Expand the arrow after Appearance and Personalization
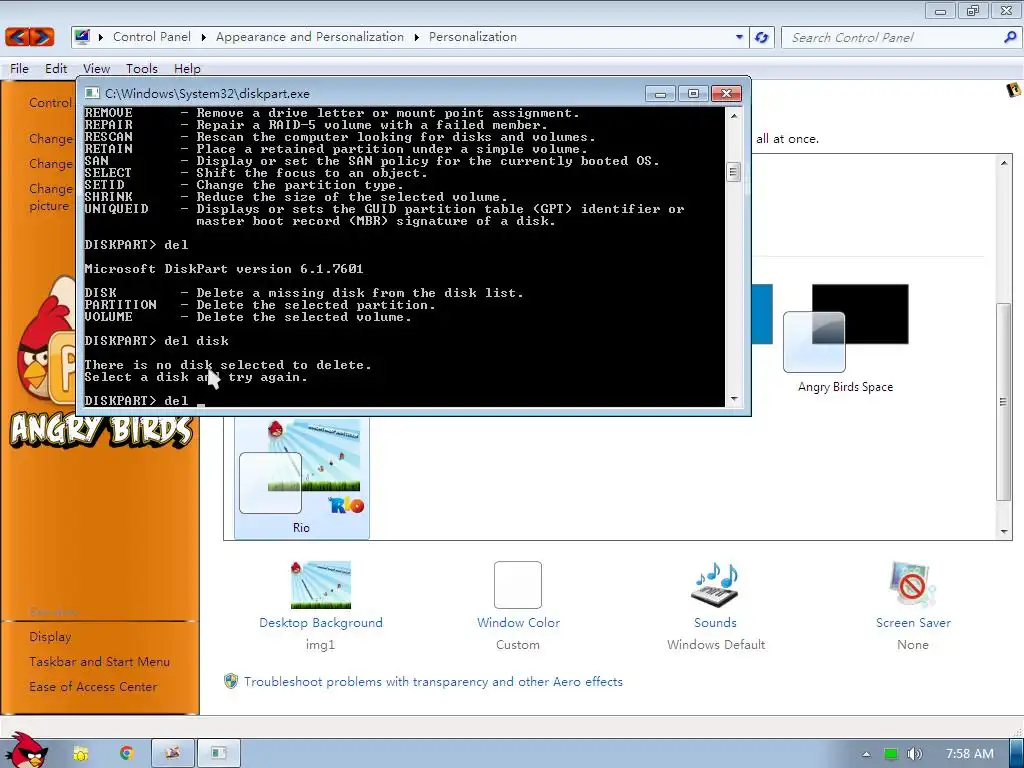Screen dimensions: 1024x768 (x=417, y=37)
